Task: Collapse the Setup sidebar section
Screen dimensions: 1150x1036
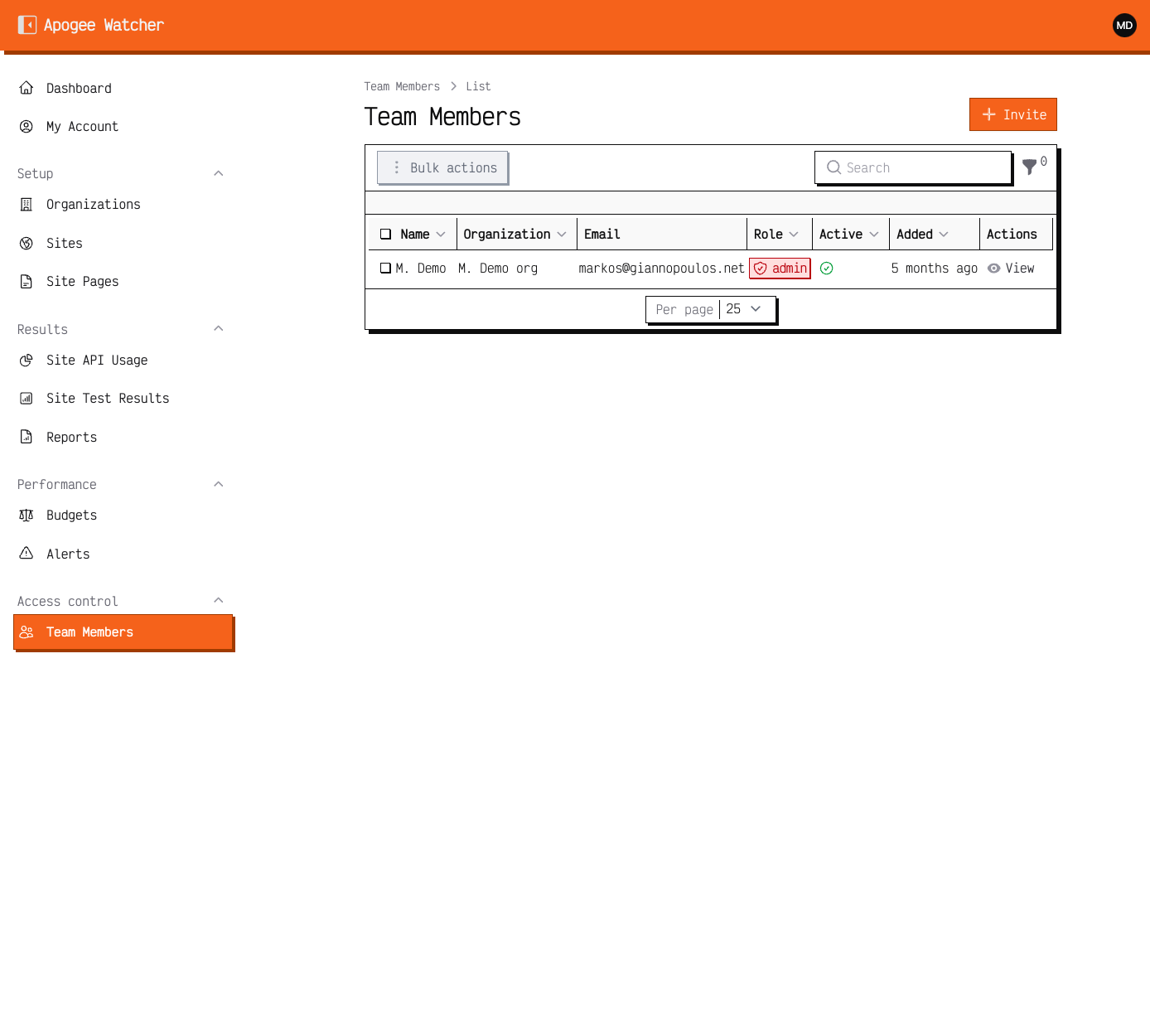Action: (219, 173)
